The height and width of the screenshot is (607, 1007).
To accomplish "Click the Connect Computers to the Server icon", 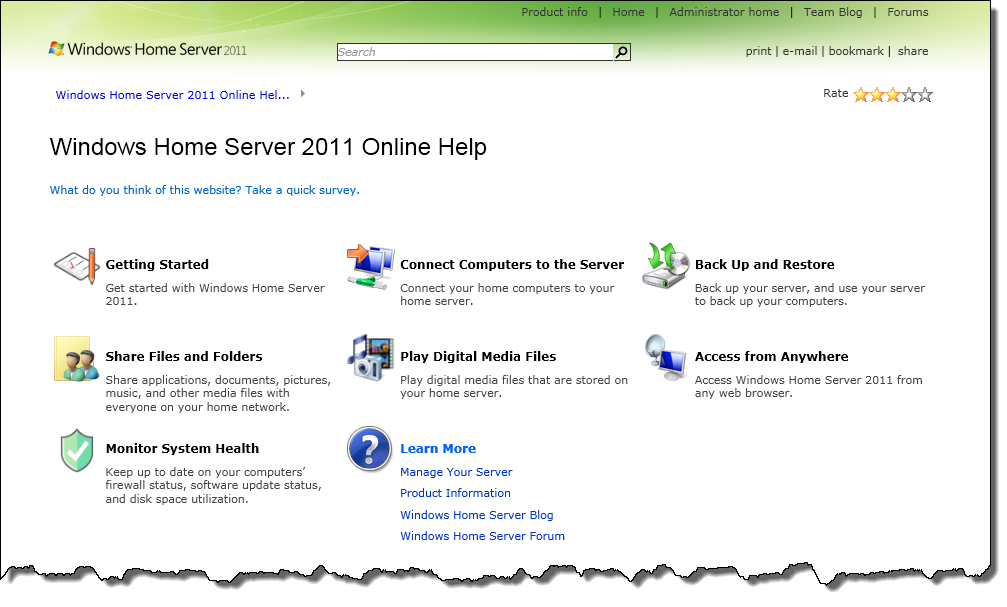I will (371, 267).
